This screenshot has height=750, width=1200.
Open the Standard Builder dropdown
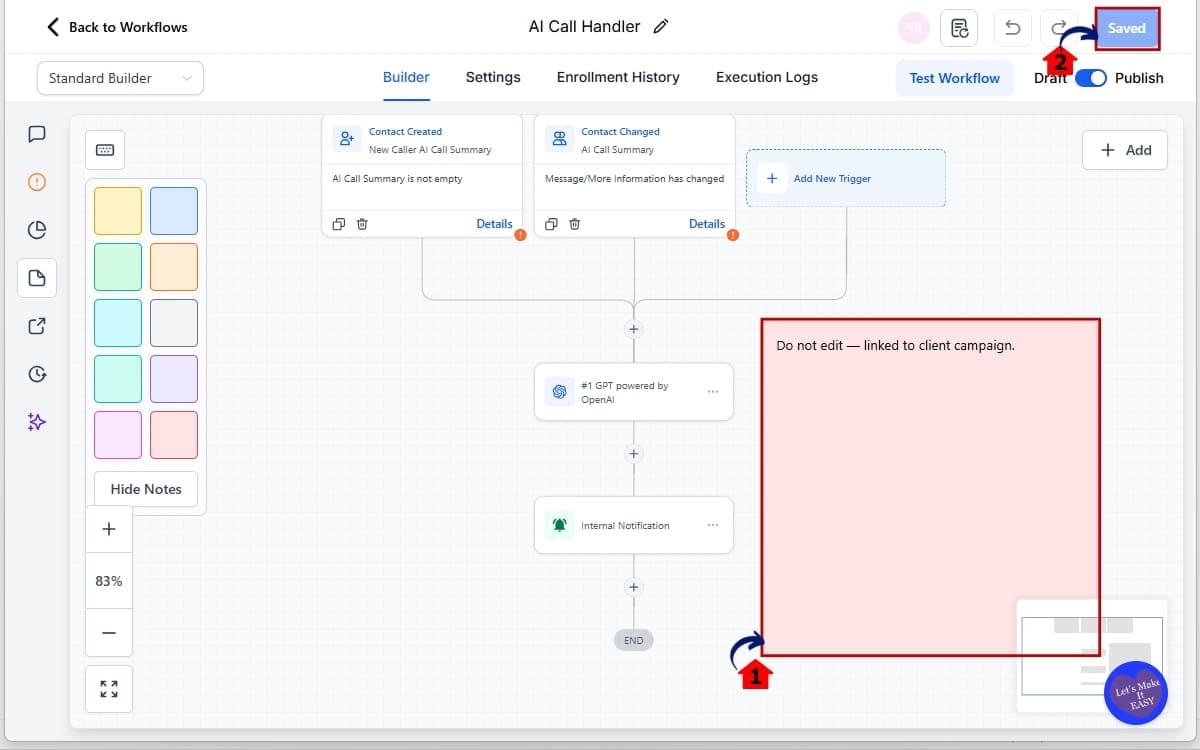pyautogui.click(x=120, y=78)
